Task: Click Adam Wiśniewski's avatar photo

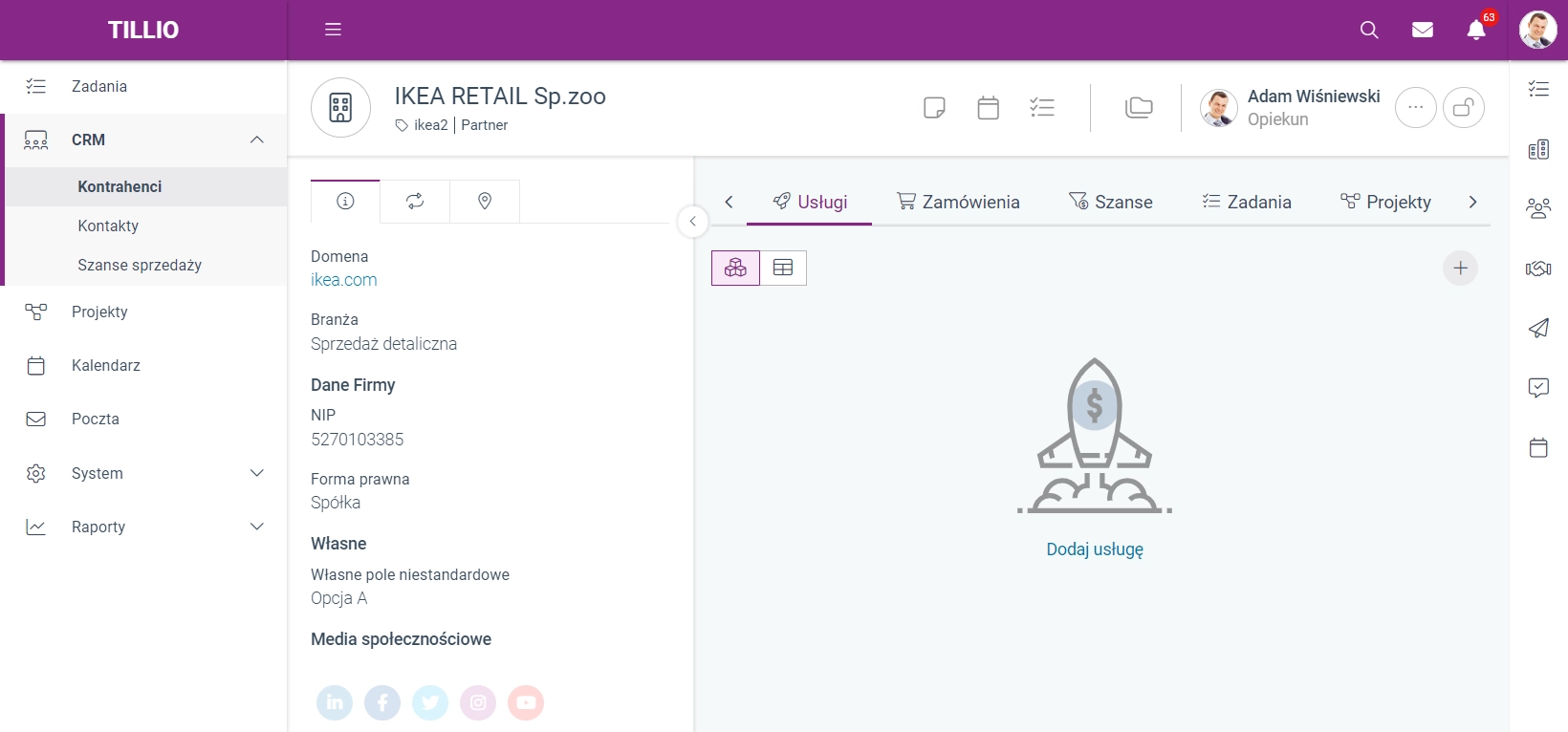Action: click(1219, 108)
